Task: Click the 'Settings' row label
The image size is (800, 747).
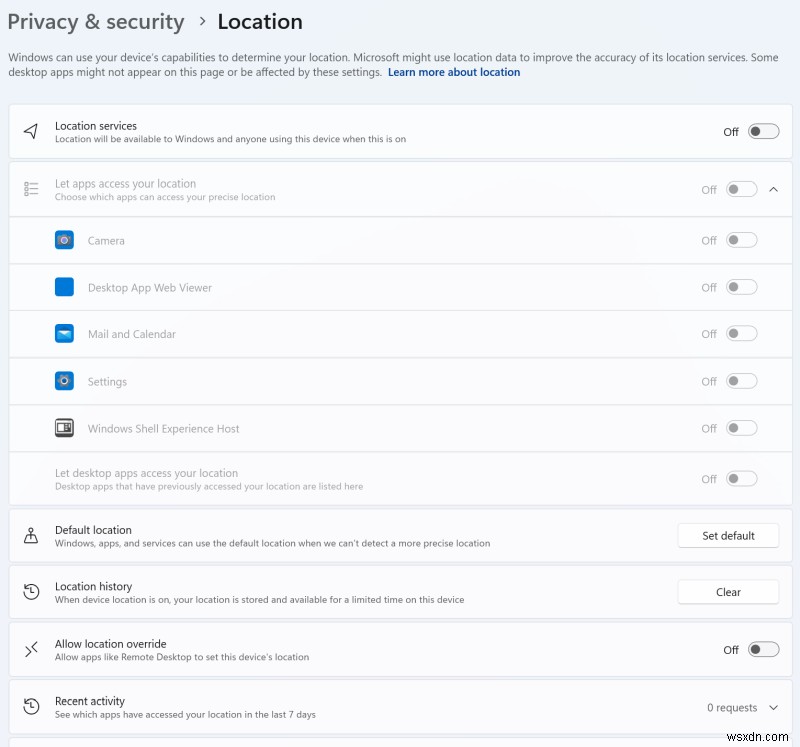Action: (x=107, y=382)
